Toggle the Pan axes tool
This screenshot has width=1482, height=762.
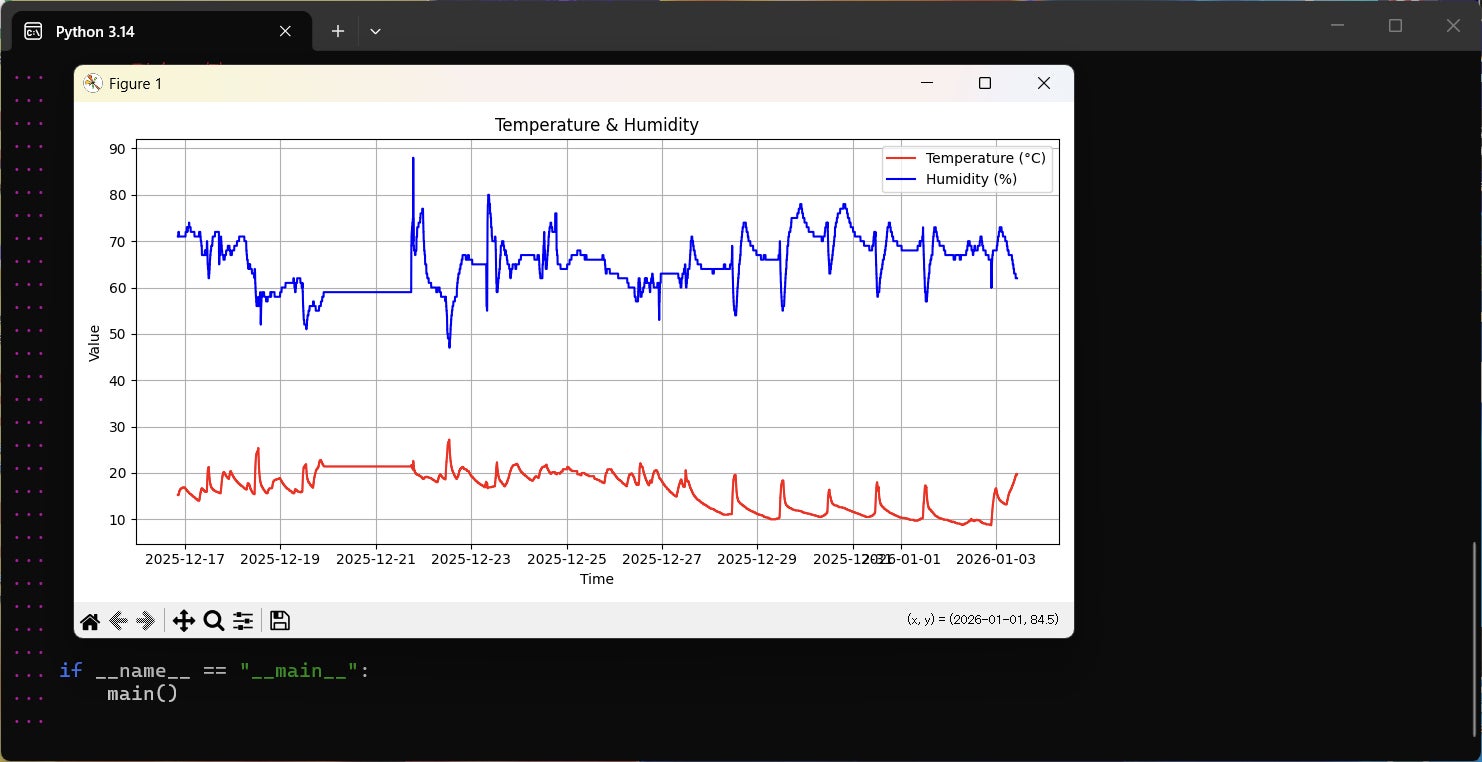tap(184, 621)
